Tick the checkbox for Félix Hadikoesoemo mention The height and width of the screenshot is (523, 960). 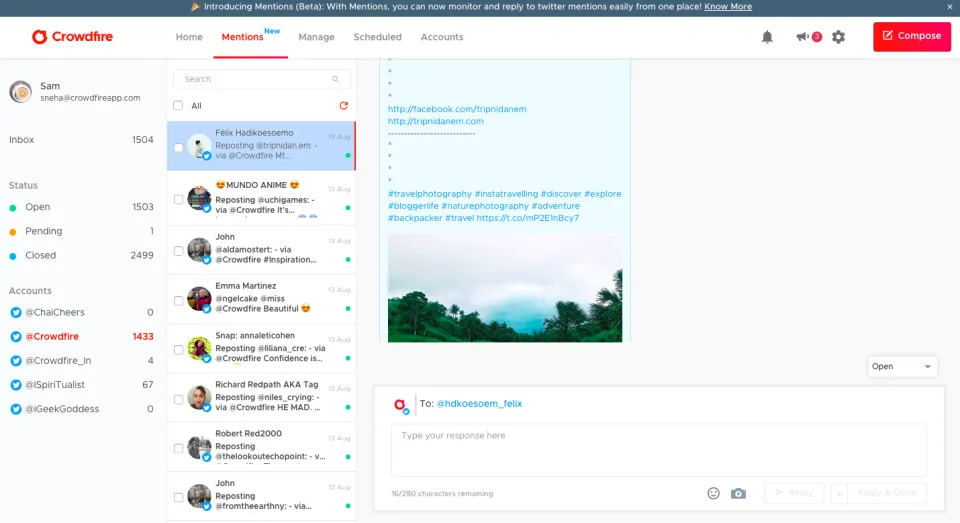tap(178, 147)
